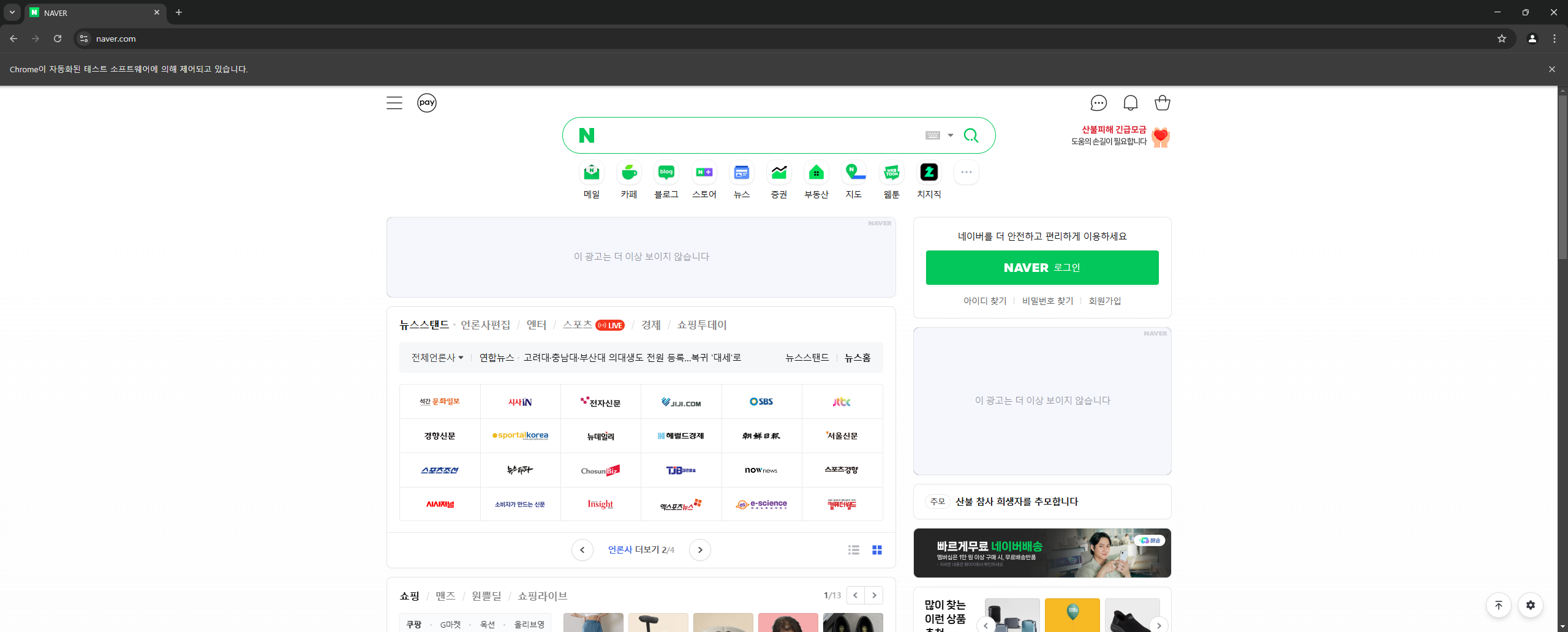
Task: Open the 치지직 (Chzzk) shortcut icon
Action: (929, 173)
